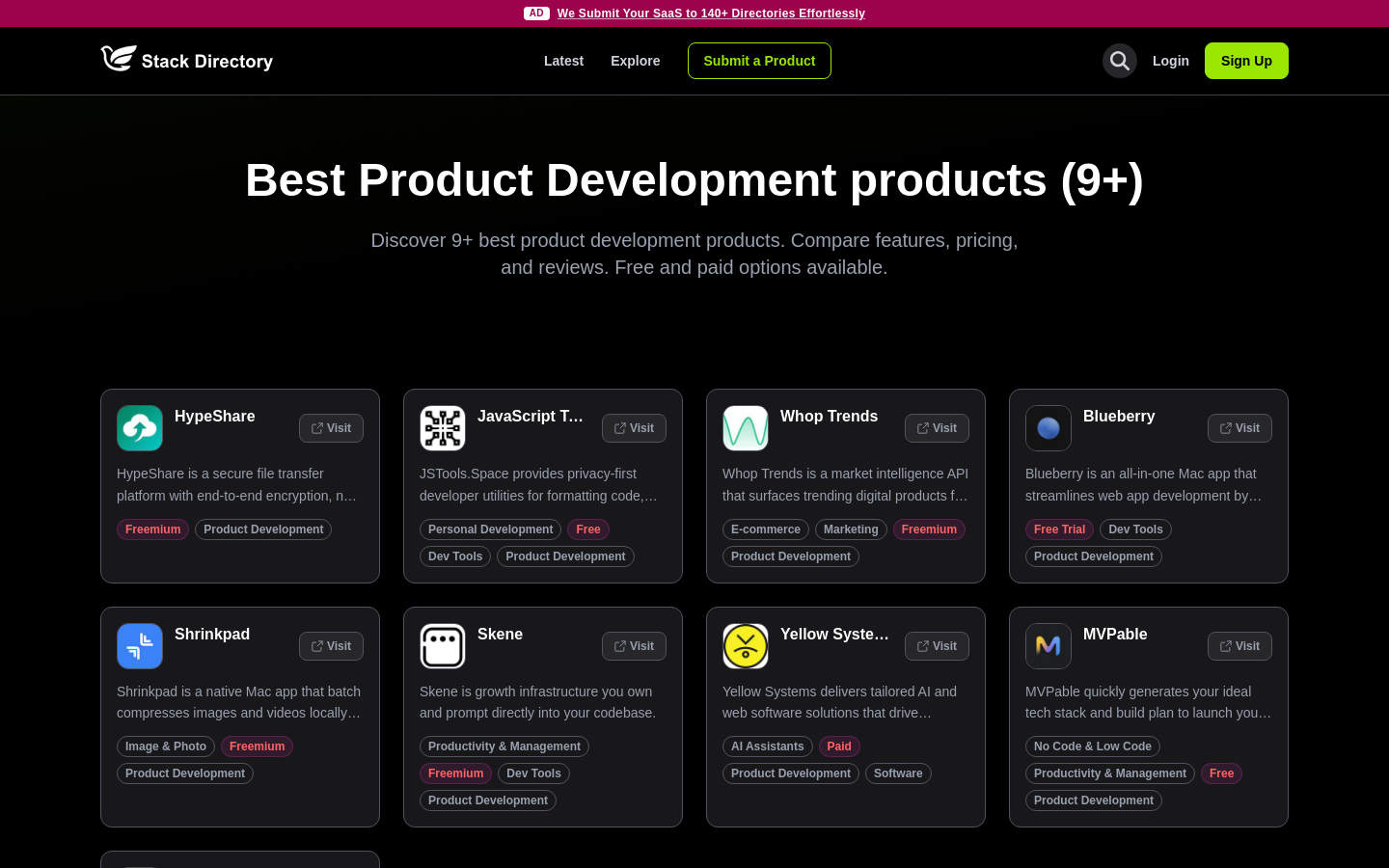The height and width of the screenshot is (868, 1389).
Task: Select Product Development tag on Shrinkpad
Action: click(x=185, y=773)
